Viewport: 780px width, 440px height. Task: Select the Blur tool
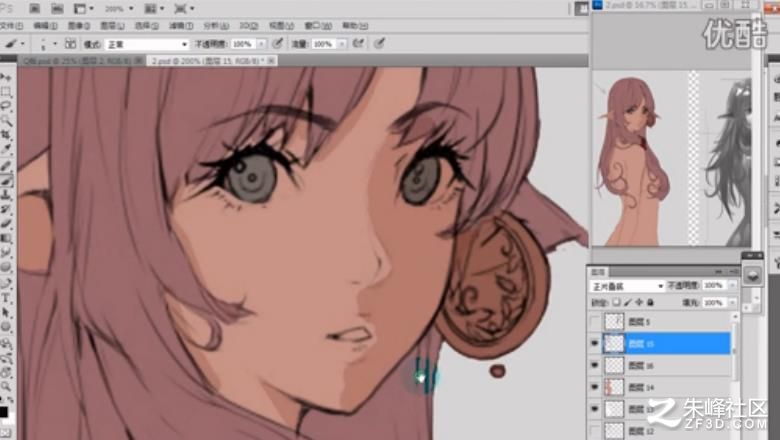6,253
